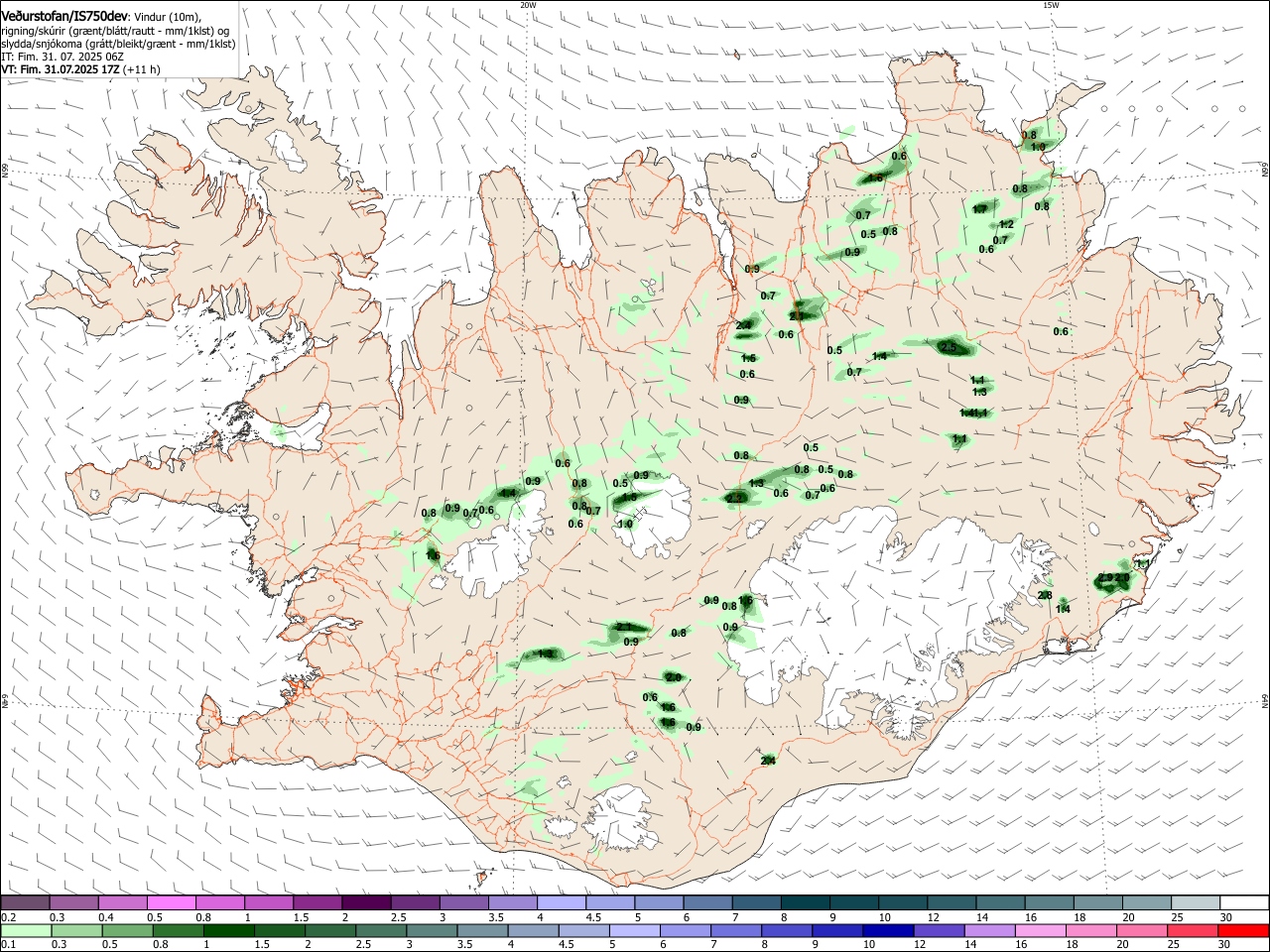Select the IT: Fim. 31. 07. 2025 06Z line
This screenshot has height=952, width=1270.
click(x=63, y=57)
